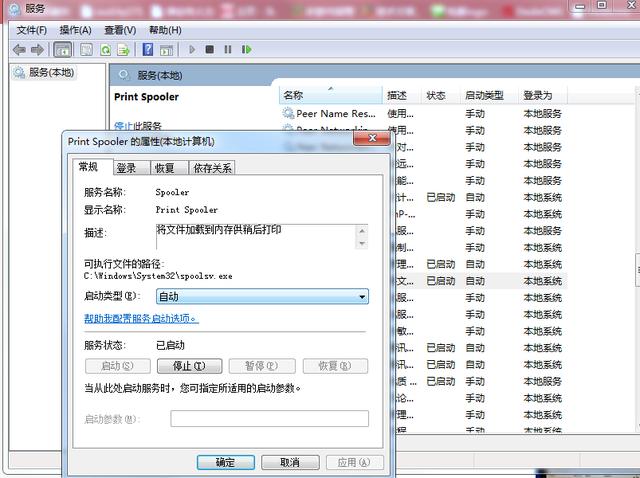Viewport: 640px width, 478px height.
Task: Sort by the 启动类型 column header
Action: click(x=489, y=96)
